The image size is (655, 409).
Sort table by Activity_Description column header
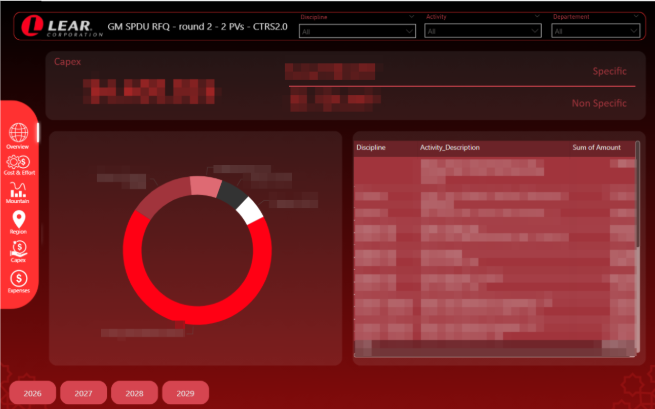pos(449,147)
